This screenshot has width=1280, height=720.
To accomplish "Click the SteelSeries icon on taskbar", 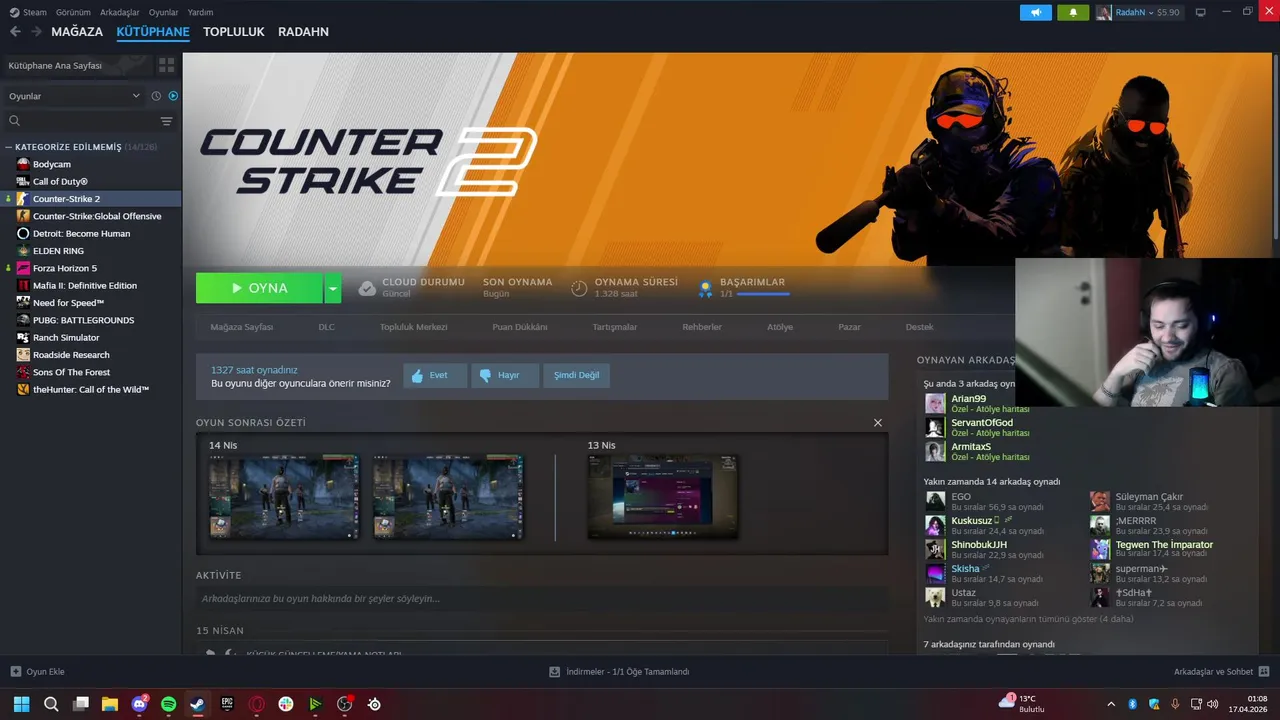I will [x=374, y=704].
